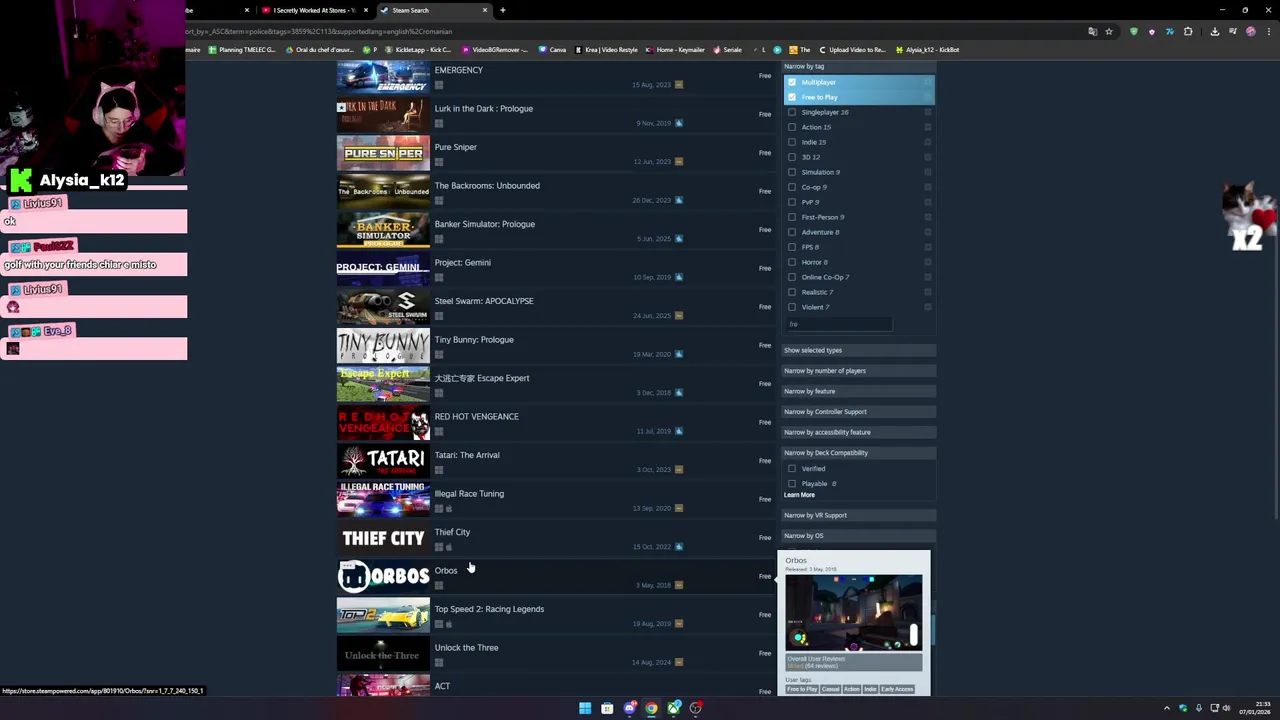Check the Co-op tag filter
1280x720 pixels.
tap(792, 187)
